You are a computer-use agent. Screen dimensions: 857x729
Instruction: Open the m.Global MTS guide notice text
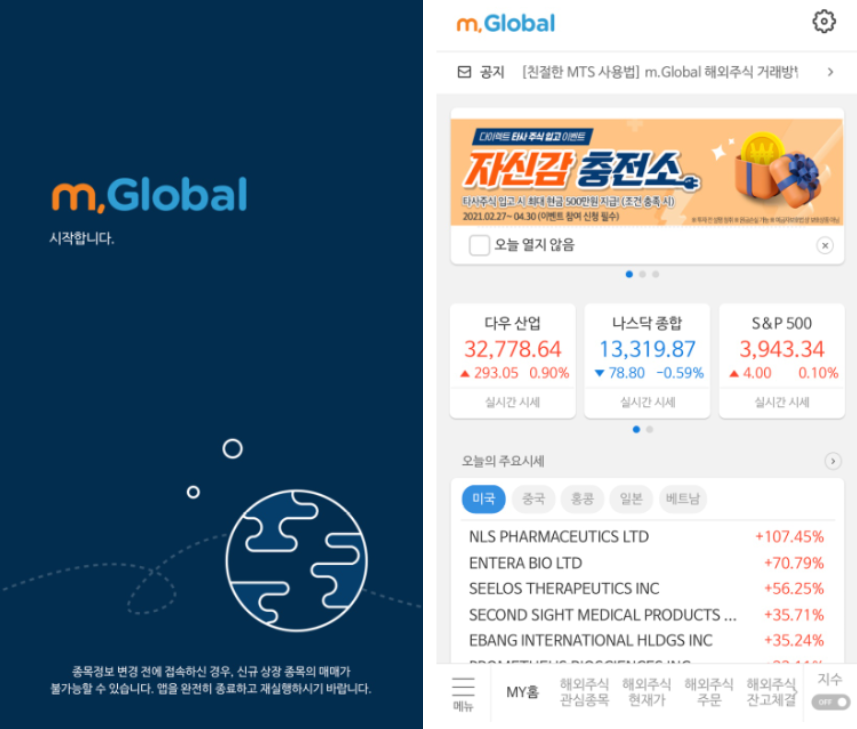tap(660, 72)
